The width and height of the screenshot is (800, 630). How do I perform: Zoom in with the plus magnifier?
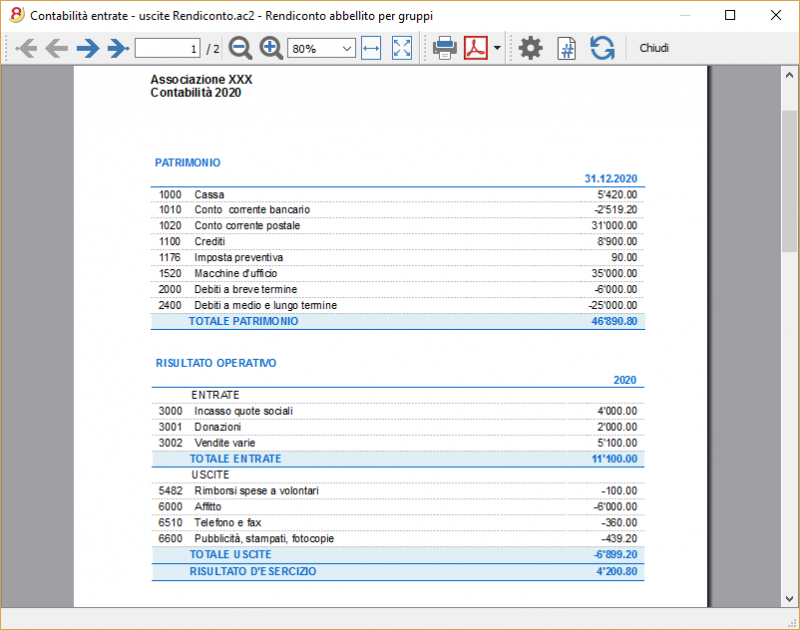[x=271, y=48]
